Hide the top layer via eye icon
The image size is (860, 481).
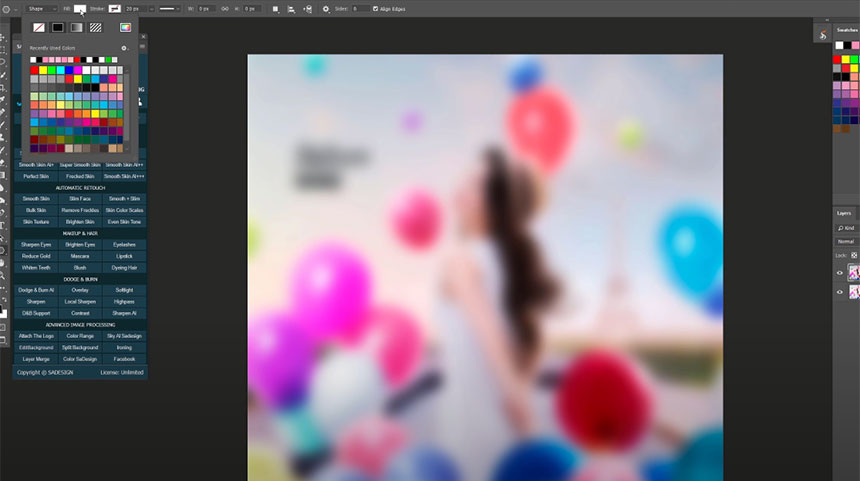840,273
